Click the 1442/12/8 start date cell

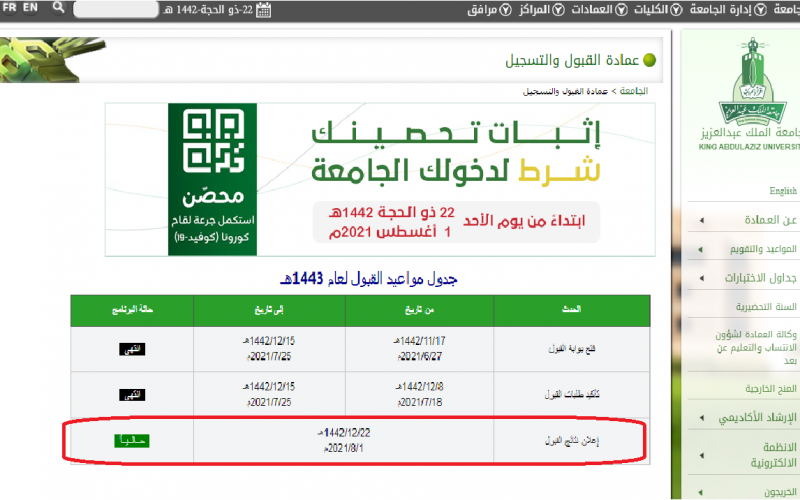tap(419, 394)
